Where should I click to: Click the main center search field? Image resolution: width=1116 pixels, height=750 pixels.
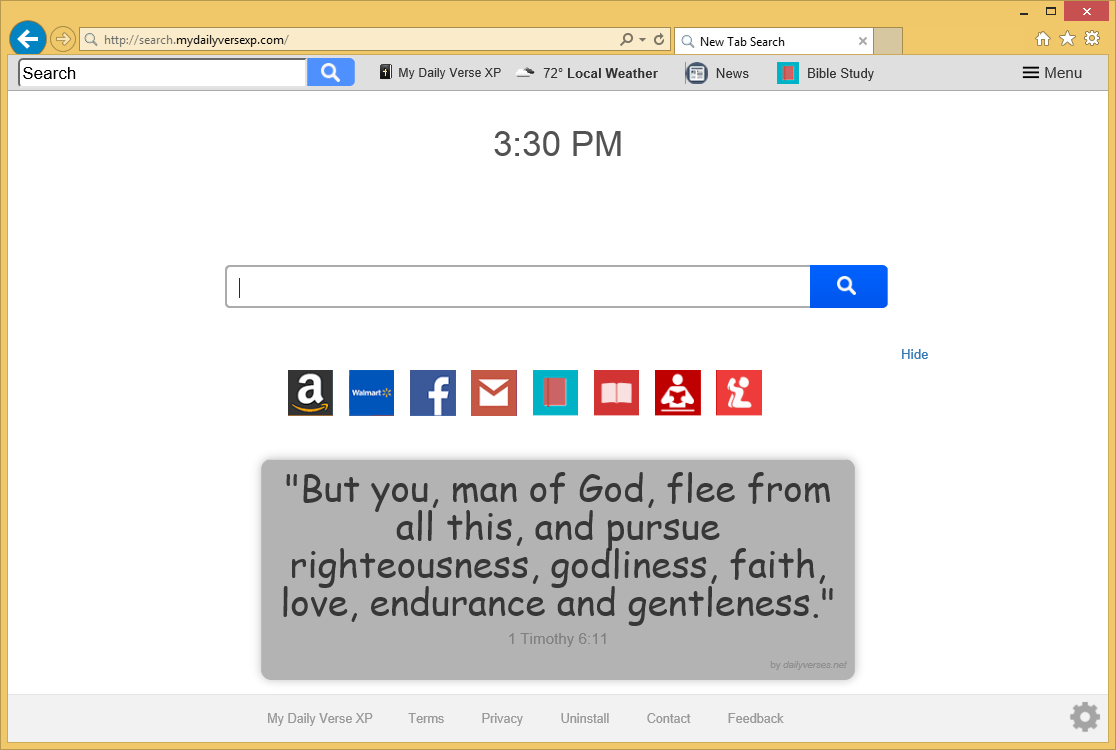point(518,287)
